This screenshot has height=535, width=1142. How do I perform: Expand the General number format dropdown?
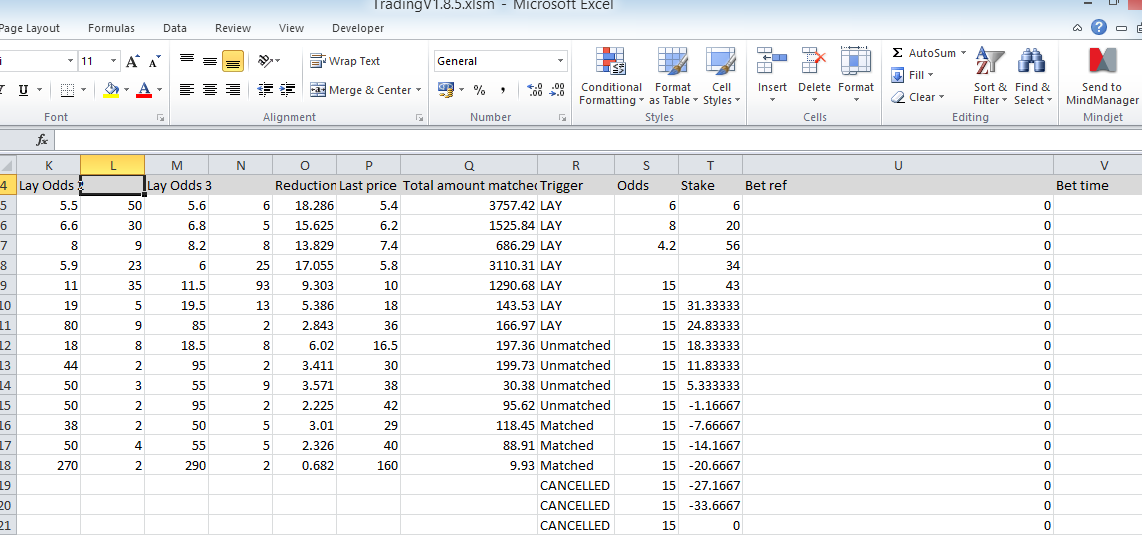click(560, 61)
